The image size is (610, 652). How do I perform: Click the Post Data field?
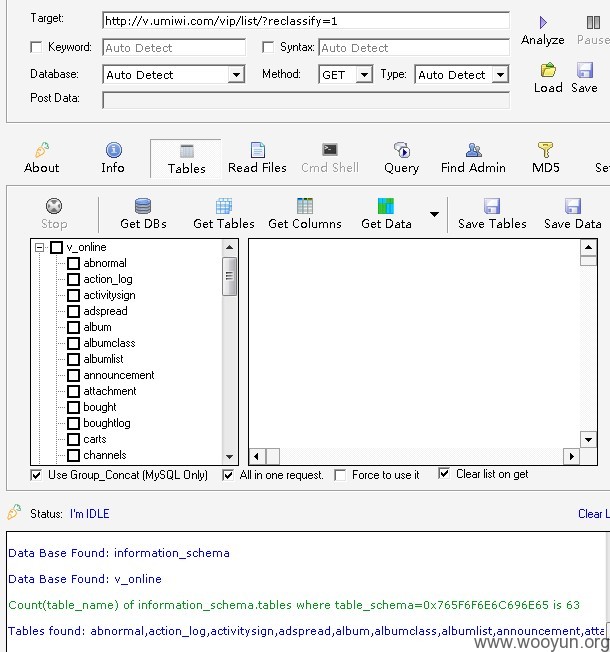(306, 100)
